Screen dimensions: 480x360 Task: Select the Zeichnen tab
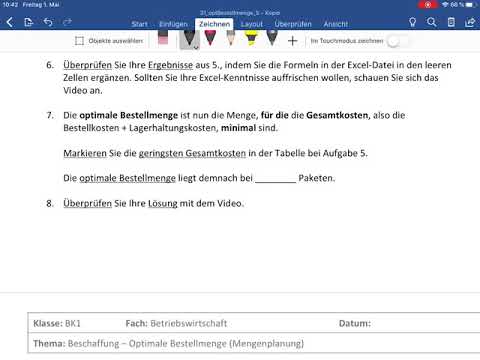coord(214,24)
